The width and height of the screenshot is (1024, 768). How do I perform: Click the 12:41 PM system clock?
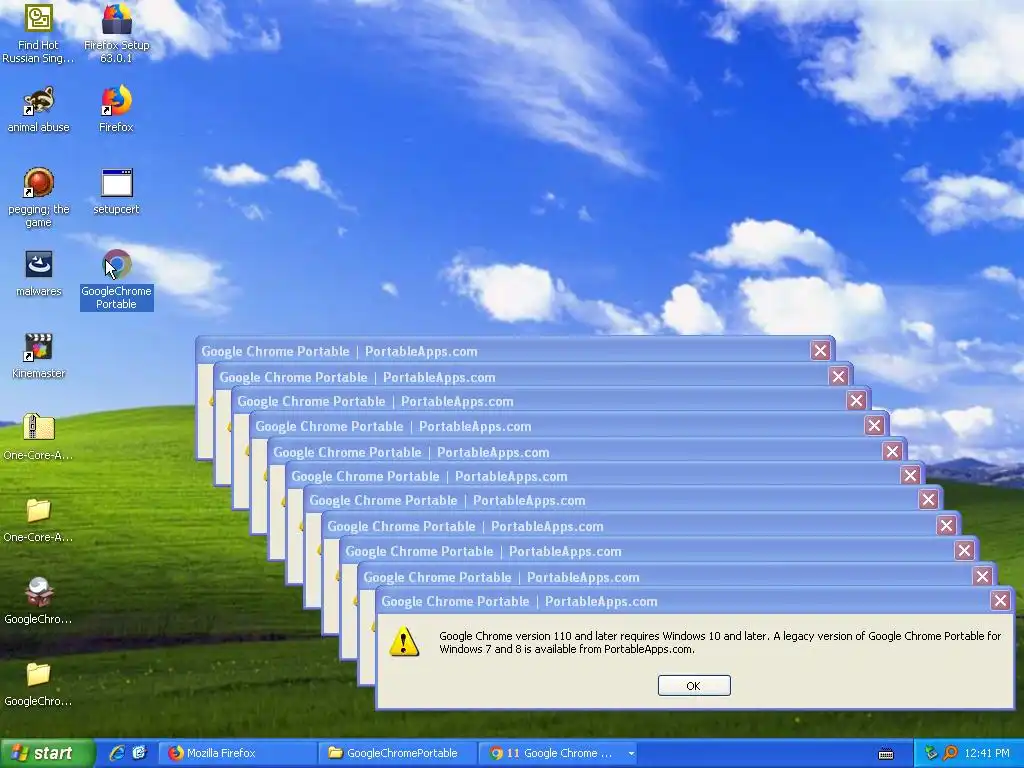click(987, 753)
